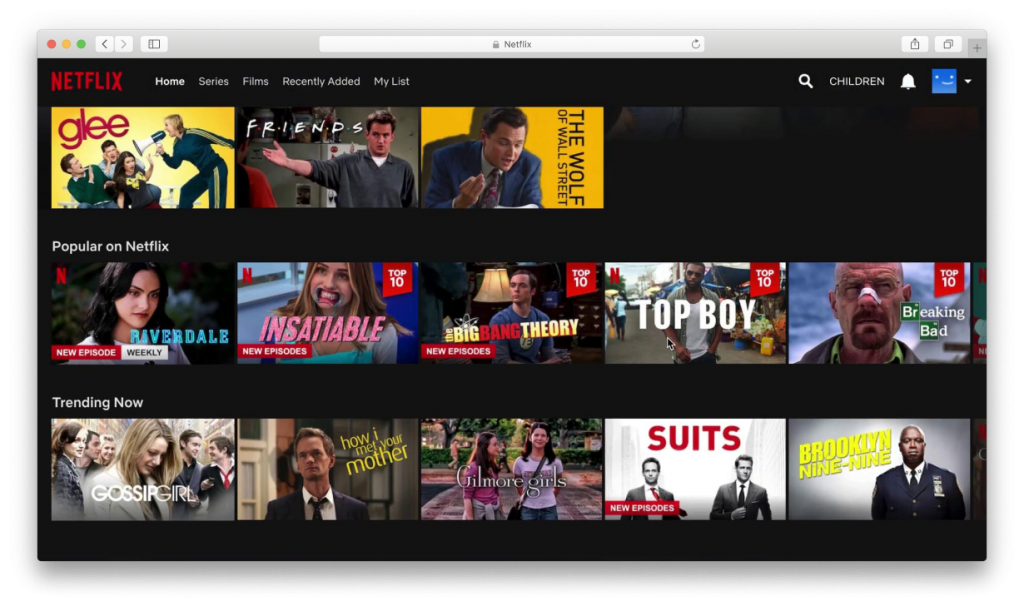
Task: Click Big Bang Theory's New Episodes badge
Action: point(458,351)
